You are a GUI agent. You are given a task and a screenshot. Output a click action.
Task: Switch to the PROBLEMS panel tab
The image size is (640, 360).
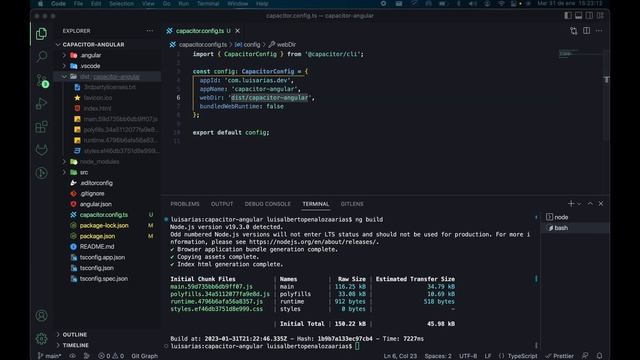pos(185,204)
